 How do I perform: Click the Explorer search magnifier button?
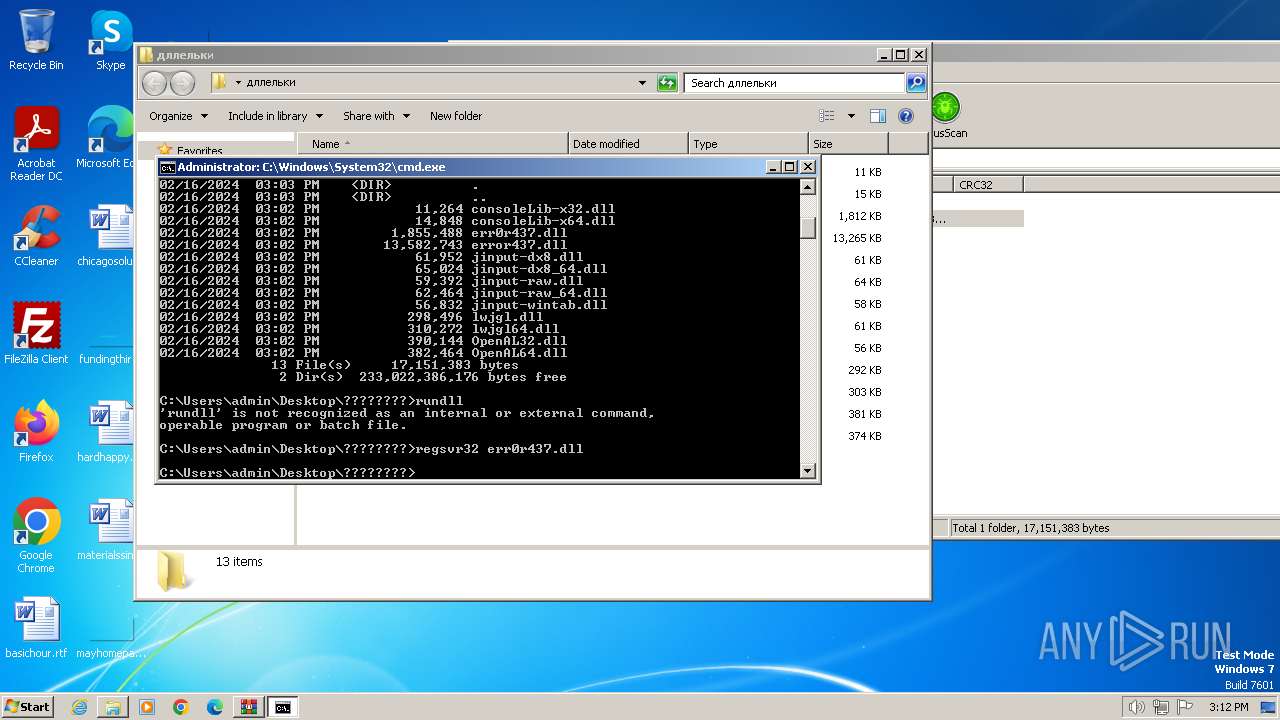tap(916, 83)
